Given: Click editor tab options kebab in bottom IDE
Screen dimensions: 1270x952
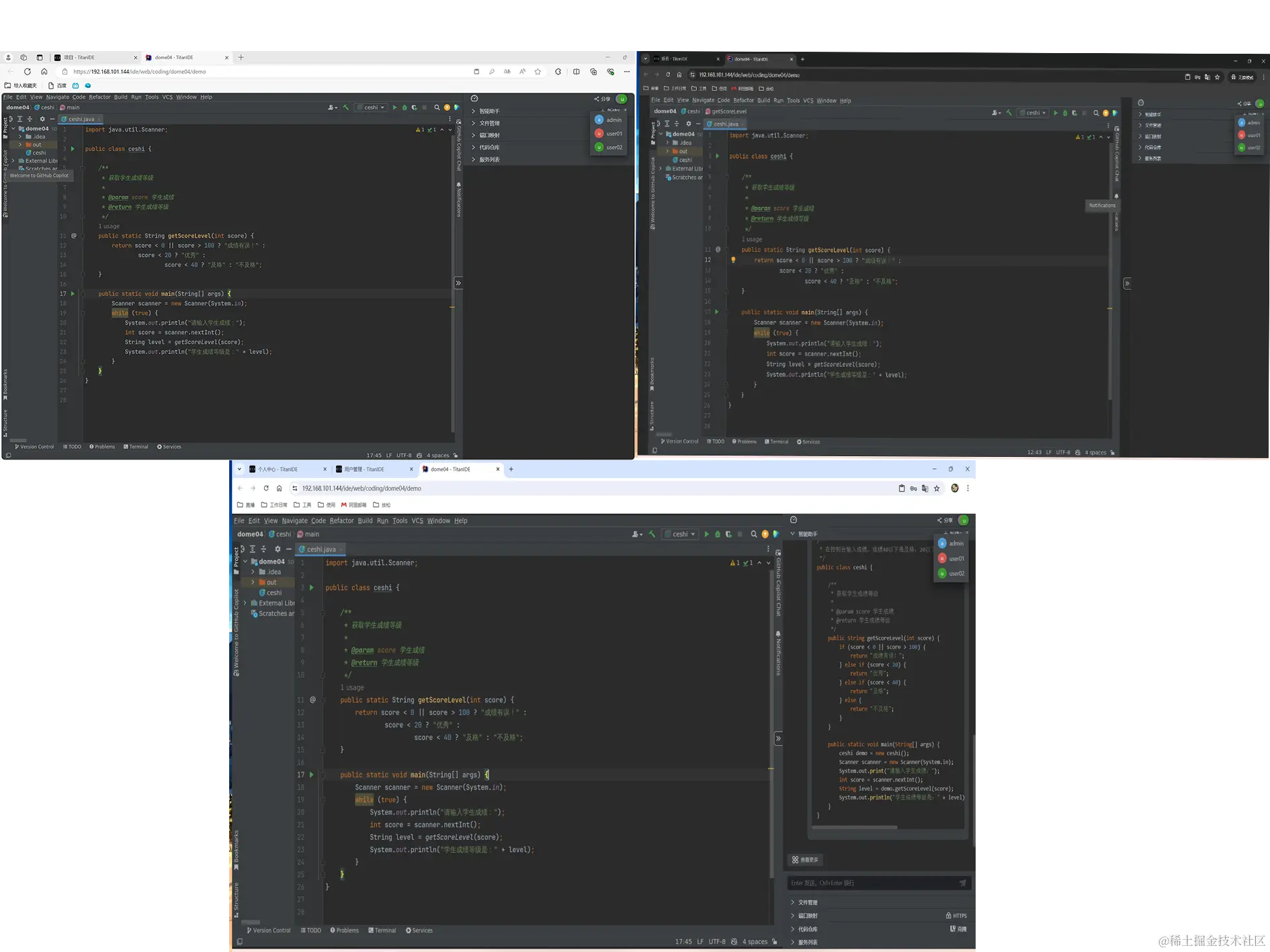Looking at the screenshot, I should 768,549.
